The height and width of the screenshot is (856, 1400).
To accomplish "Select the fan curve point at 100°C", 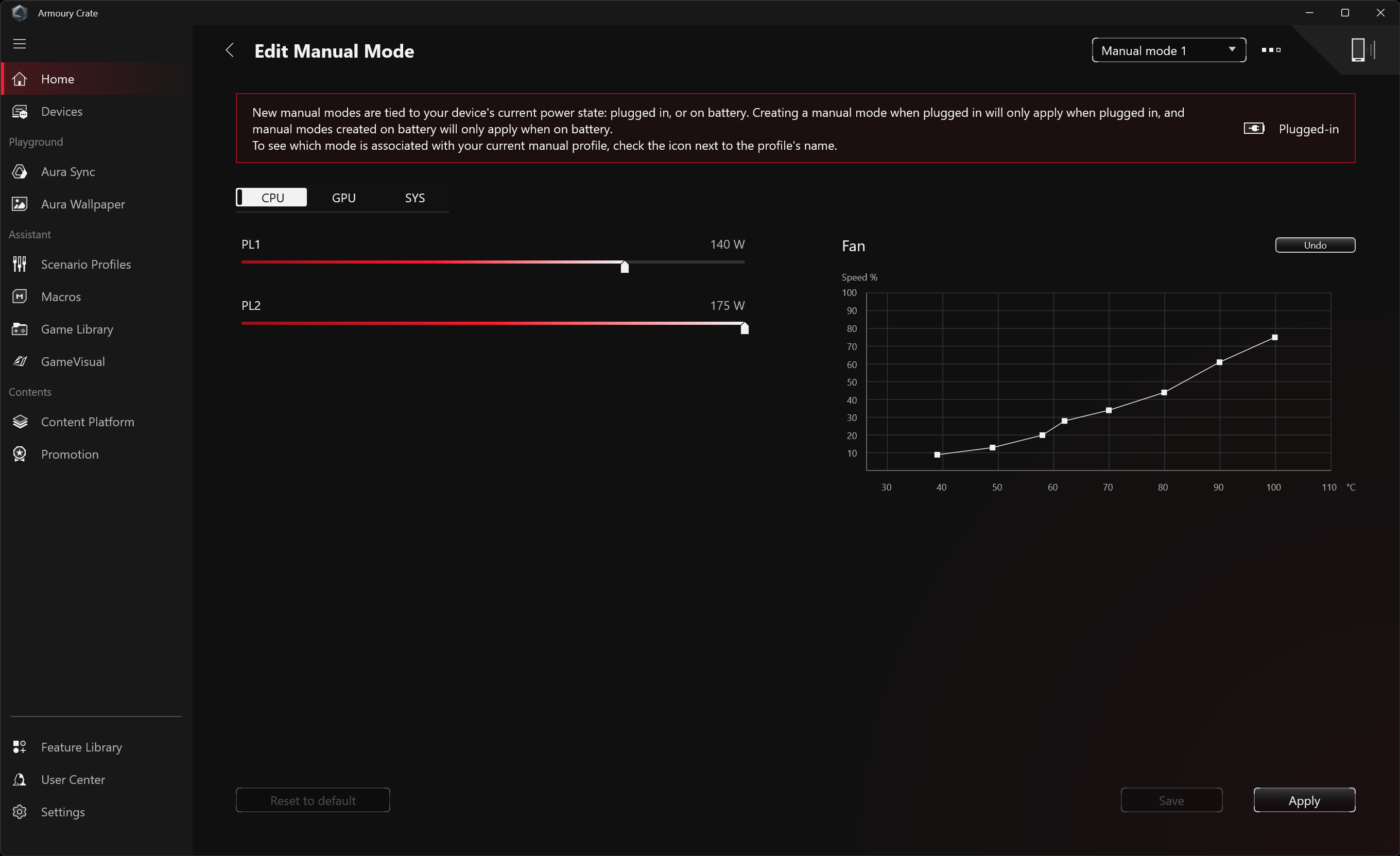I will (1274, 337).
